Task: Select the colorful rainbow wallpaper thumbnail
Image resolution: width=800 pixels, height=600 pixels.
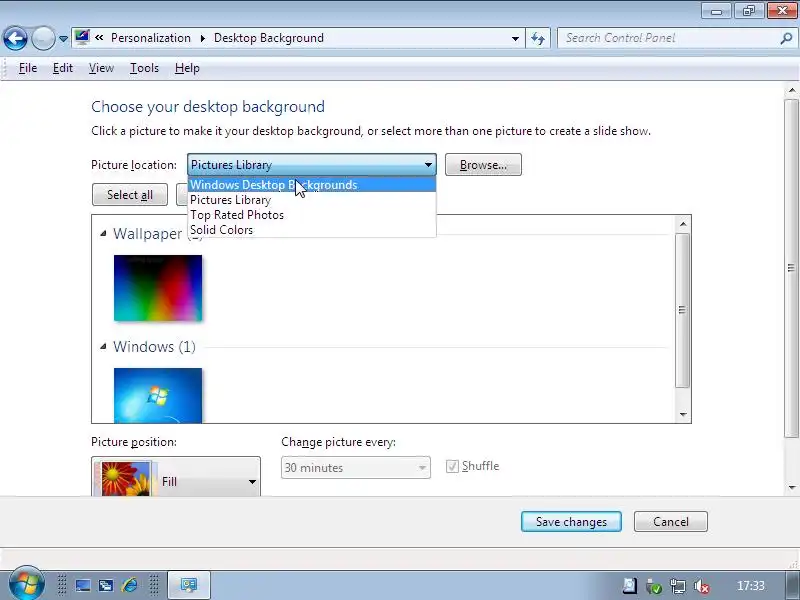Action: point(158,288)
